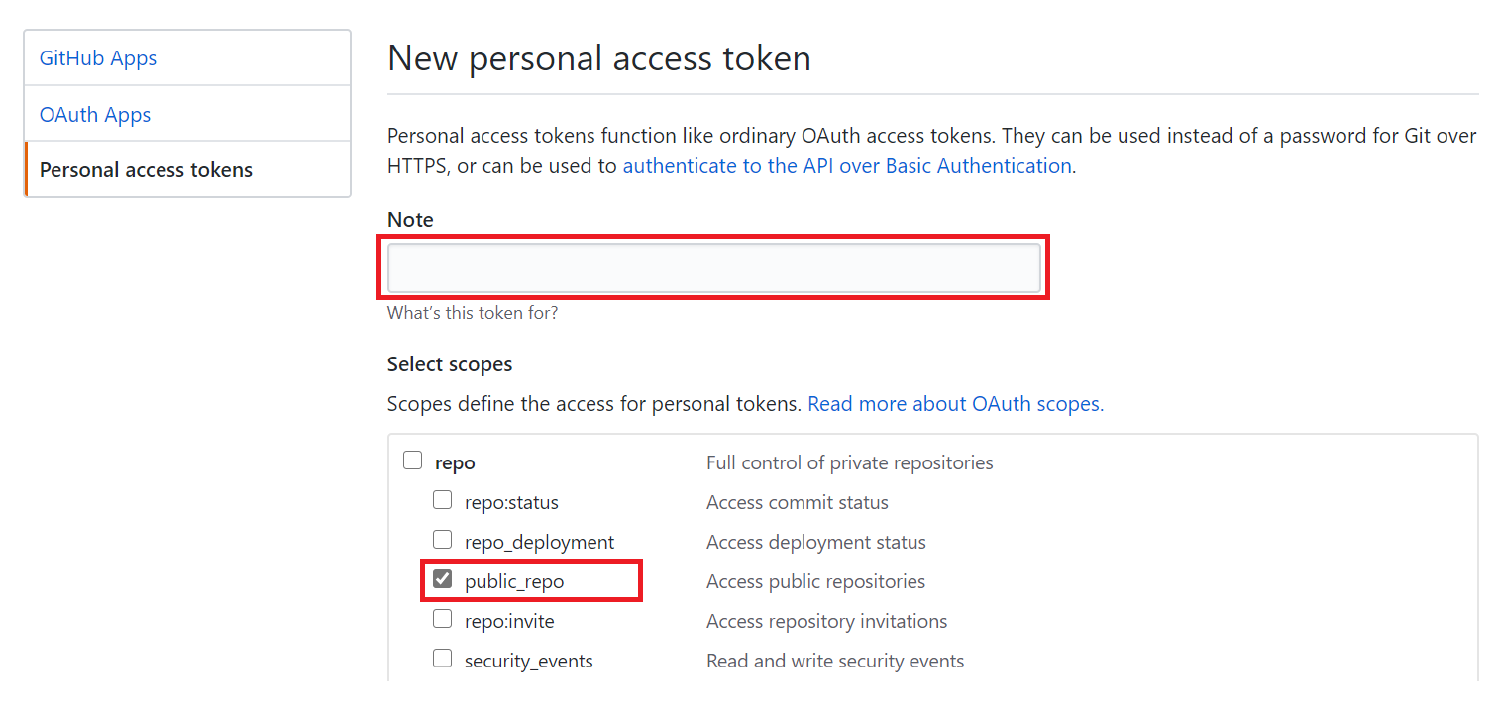Click the bold repo scope name text
Viewport: 1500px width, 718px height.
(x=455, y=463)
